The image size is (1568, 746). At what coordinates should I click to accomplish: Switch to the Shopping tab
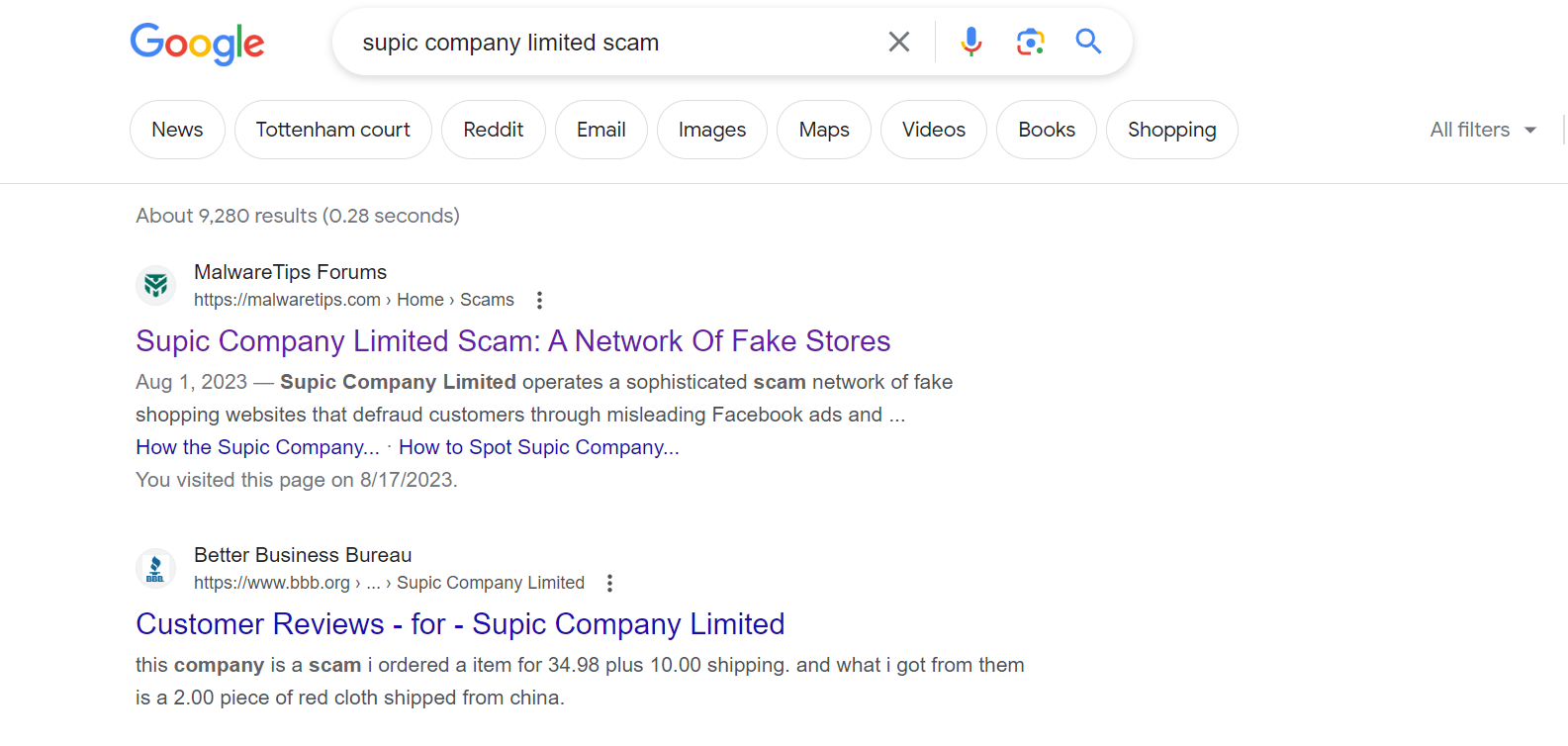(1171, 130)
